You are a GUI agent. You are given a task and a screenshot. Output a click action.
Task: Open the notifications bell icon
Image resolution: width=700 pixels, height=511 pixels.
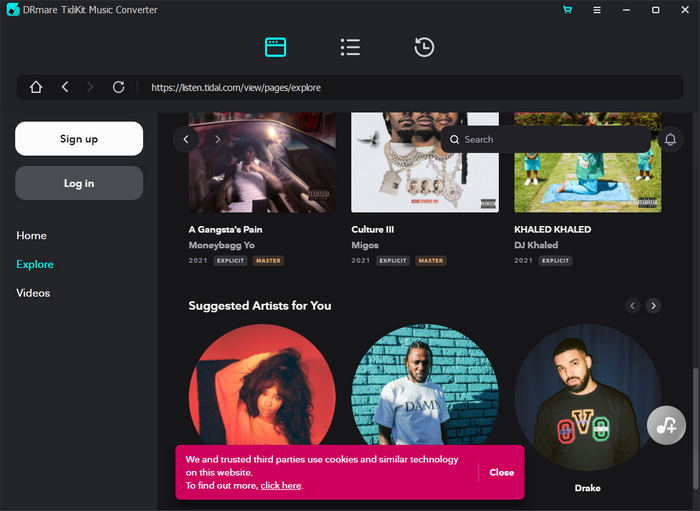click(x=670, y=140)
